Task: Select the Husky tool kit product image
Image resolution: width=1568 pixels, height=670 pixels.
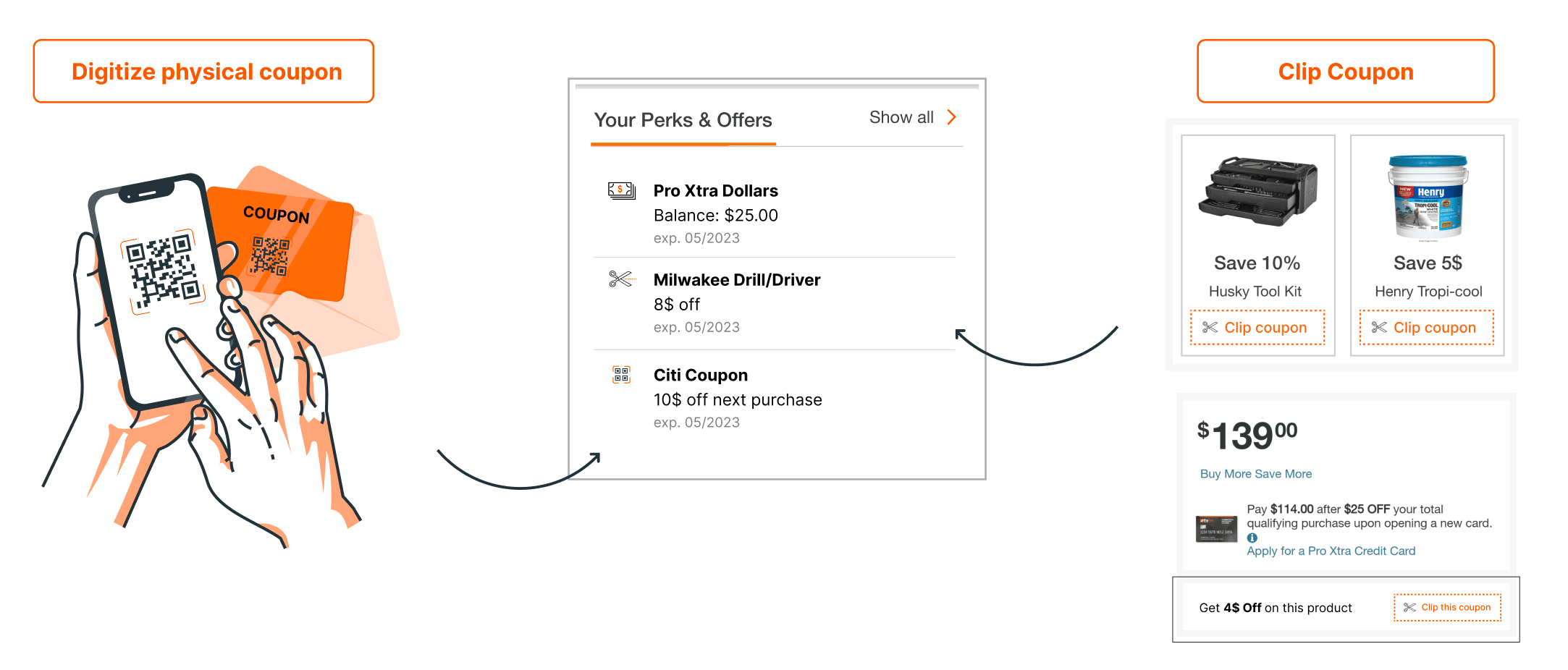Action: (1257, 191)
